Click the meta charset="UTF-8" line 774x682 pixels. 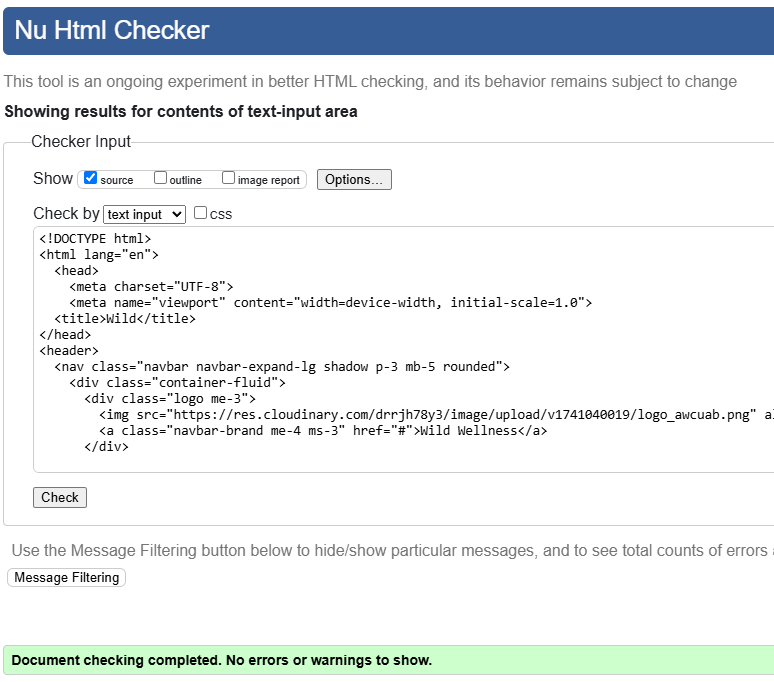151,287
